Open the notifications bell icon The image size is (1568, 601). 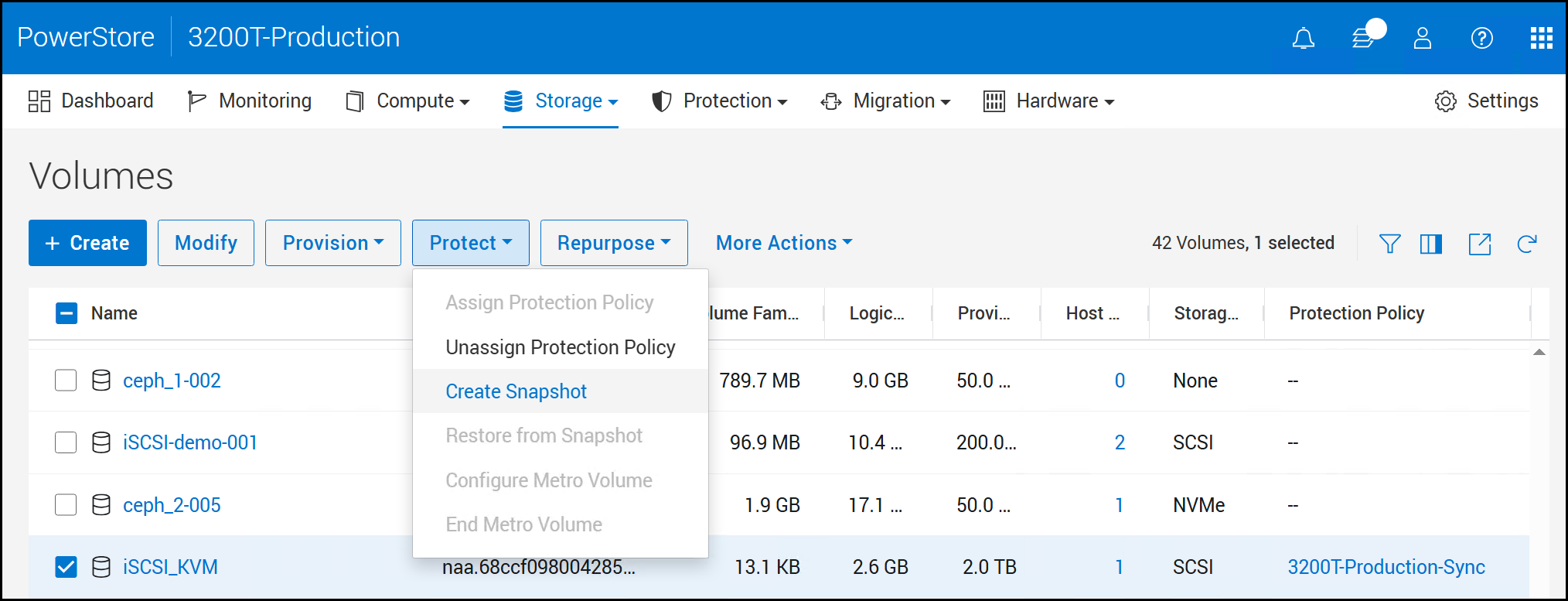click(x=1303, y=38)
